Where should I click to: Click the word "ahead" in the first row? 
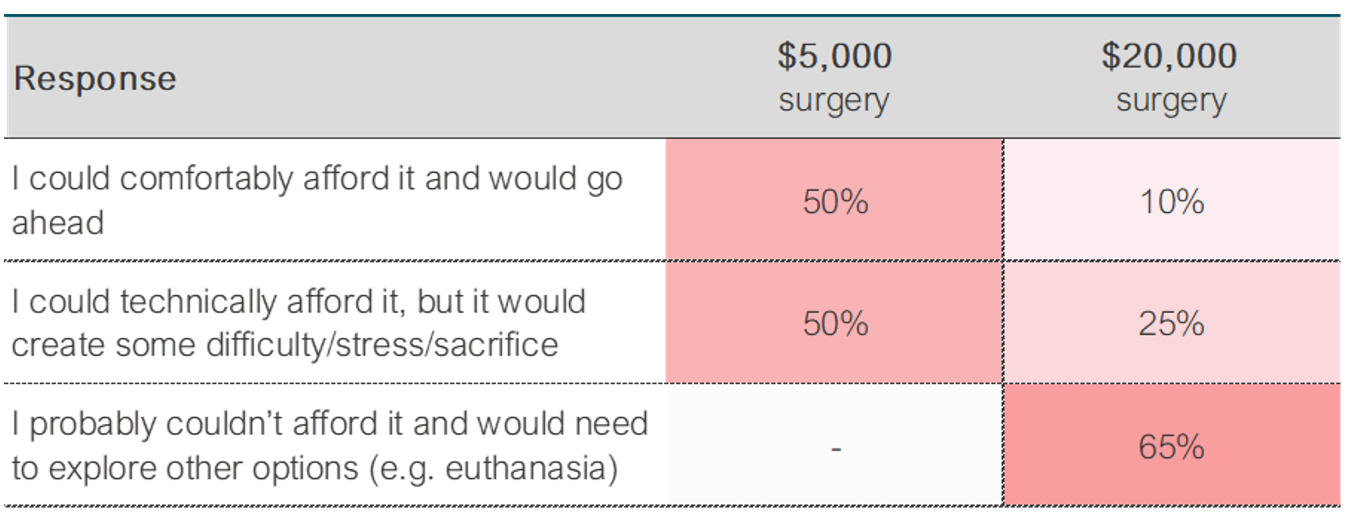point(58,222)
